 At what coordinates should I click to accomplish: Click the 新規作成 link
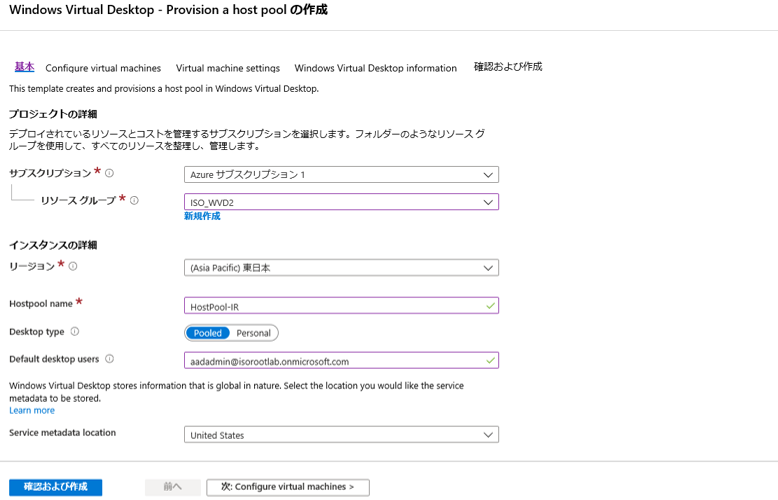pyautogui.click(x=202, y=216)
